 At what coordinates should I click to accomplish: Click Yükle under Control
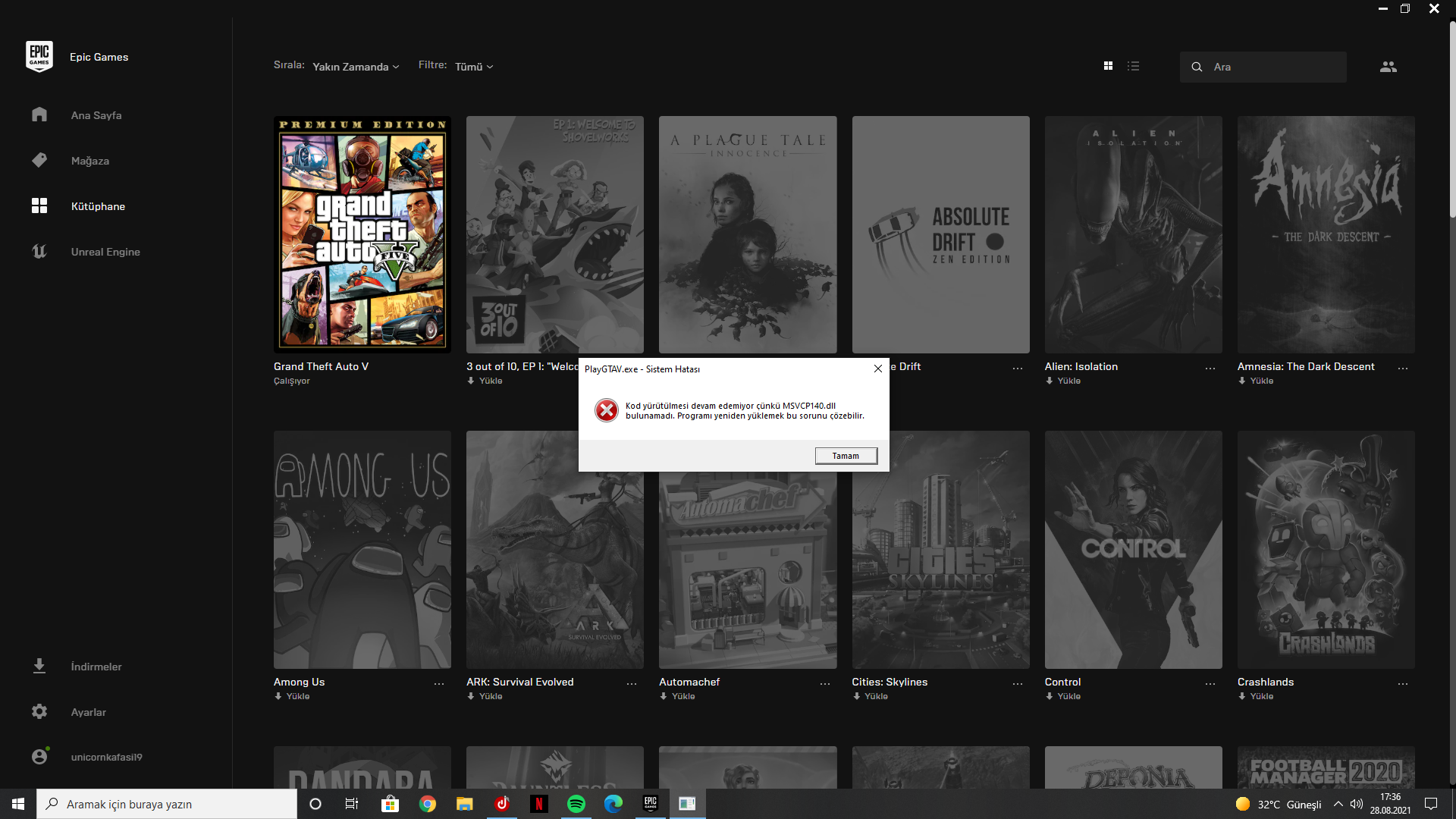[1063, 696]
